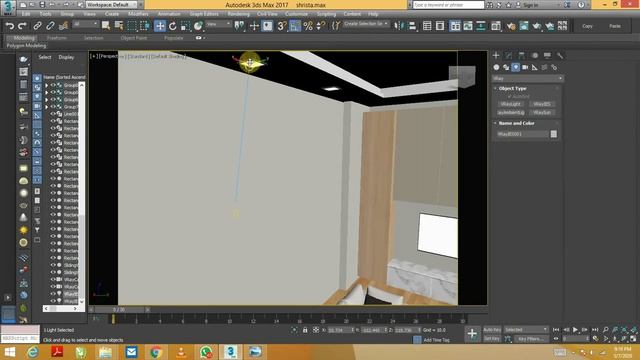The width and height of the screenshot is (640, 360).
Task: Select the Cameras category icon
Action: 525,67
